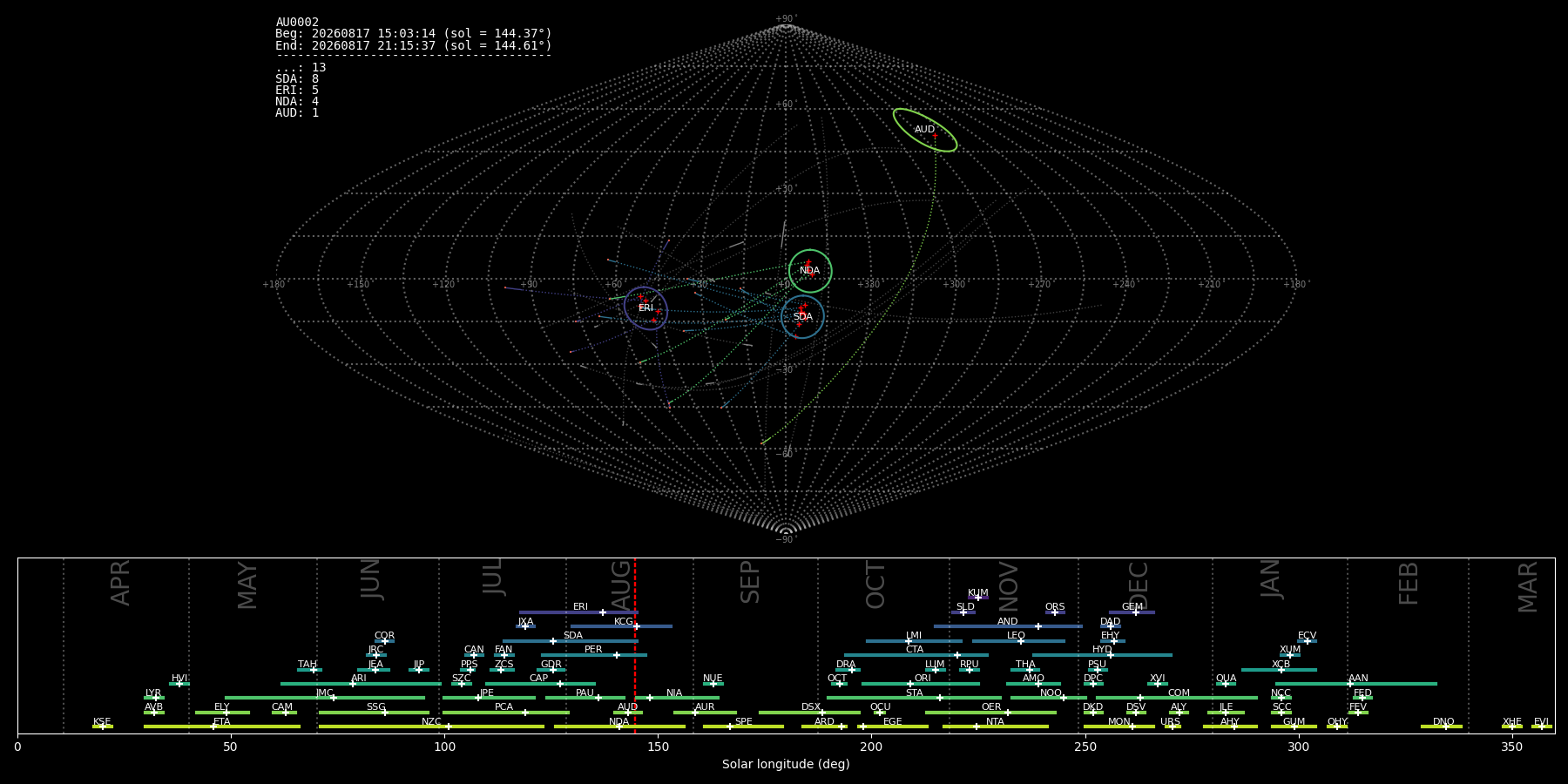Click the red dashed current-date marker
Screen dimensions: 1568x784
[635, 645]
